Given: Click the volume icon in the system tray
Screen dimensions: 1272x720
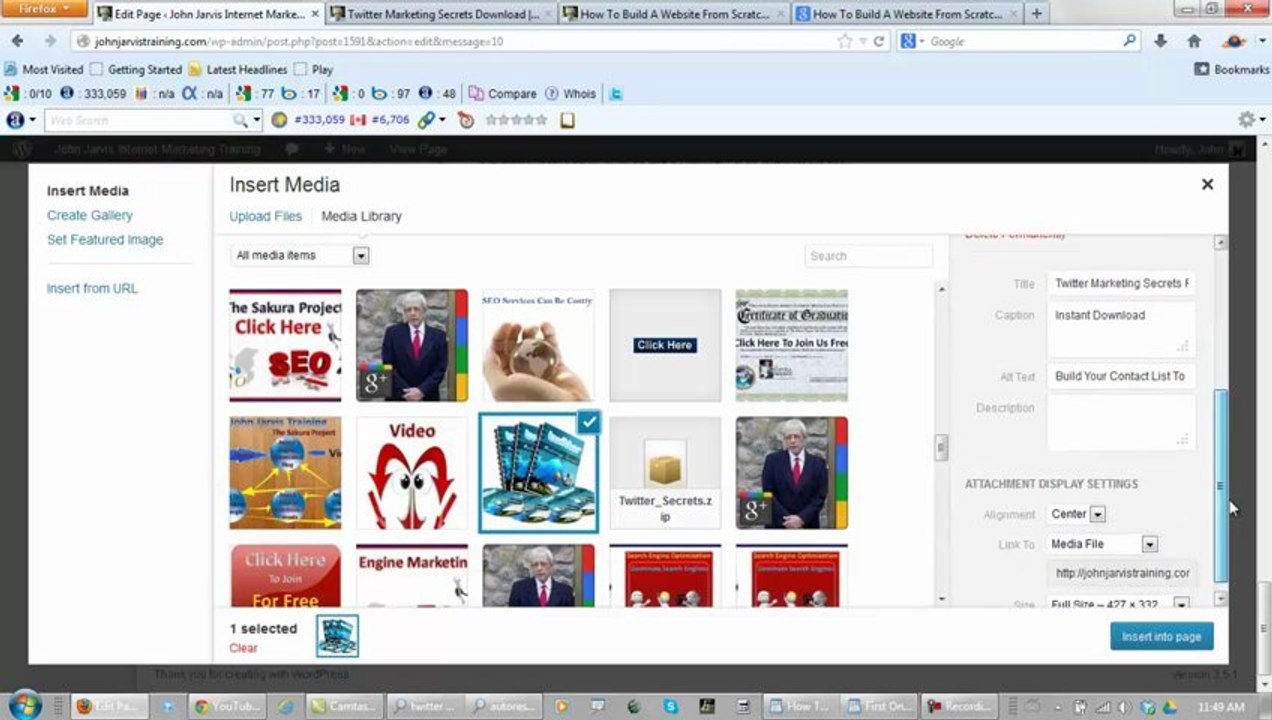Looking at the screenshot, I should point(1124,706).
